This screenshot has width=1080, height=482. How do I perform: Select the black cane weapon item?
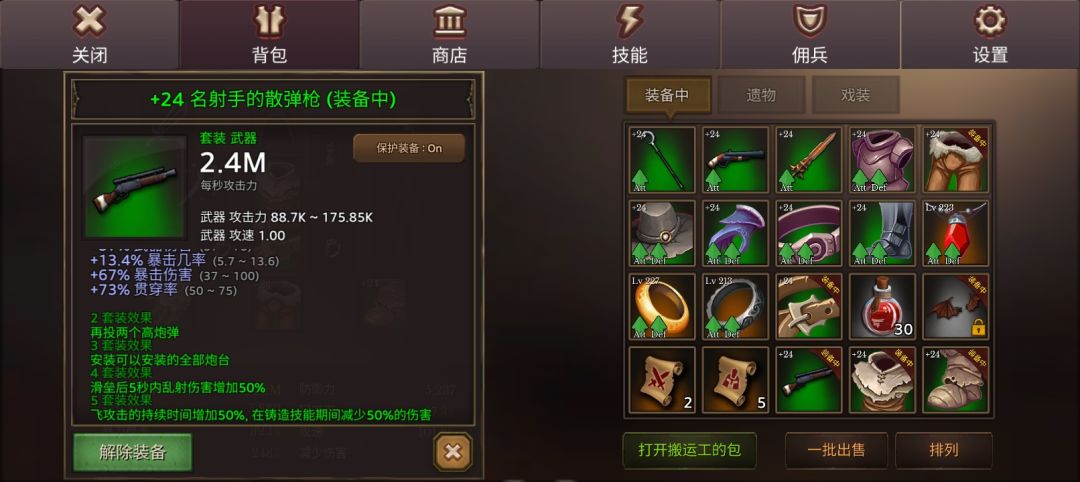click(x=662, y=159)
